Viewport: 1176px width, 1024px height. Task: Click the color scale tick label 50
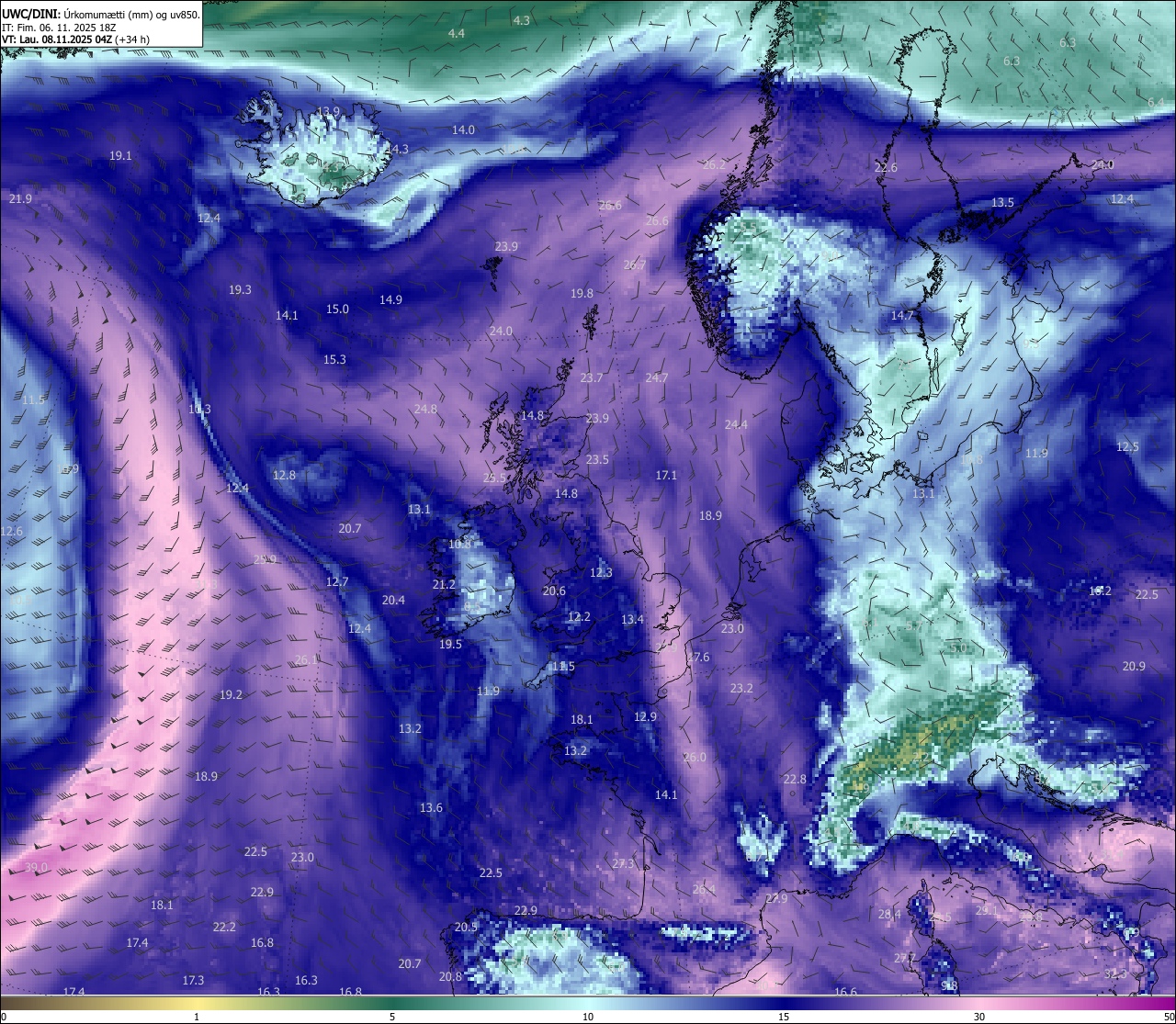tap(1169, 1017)
